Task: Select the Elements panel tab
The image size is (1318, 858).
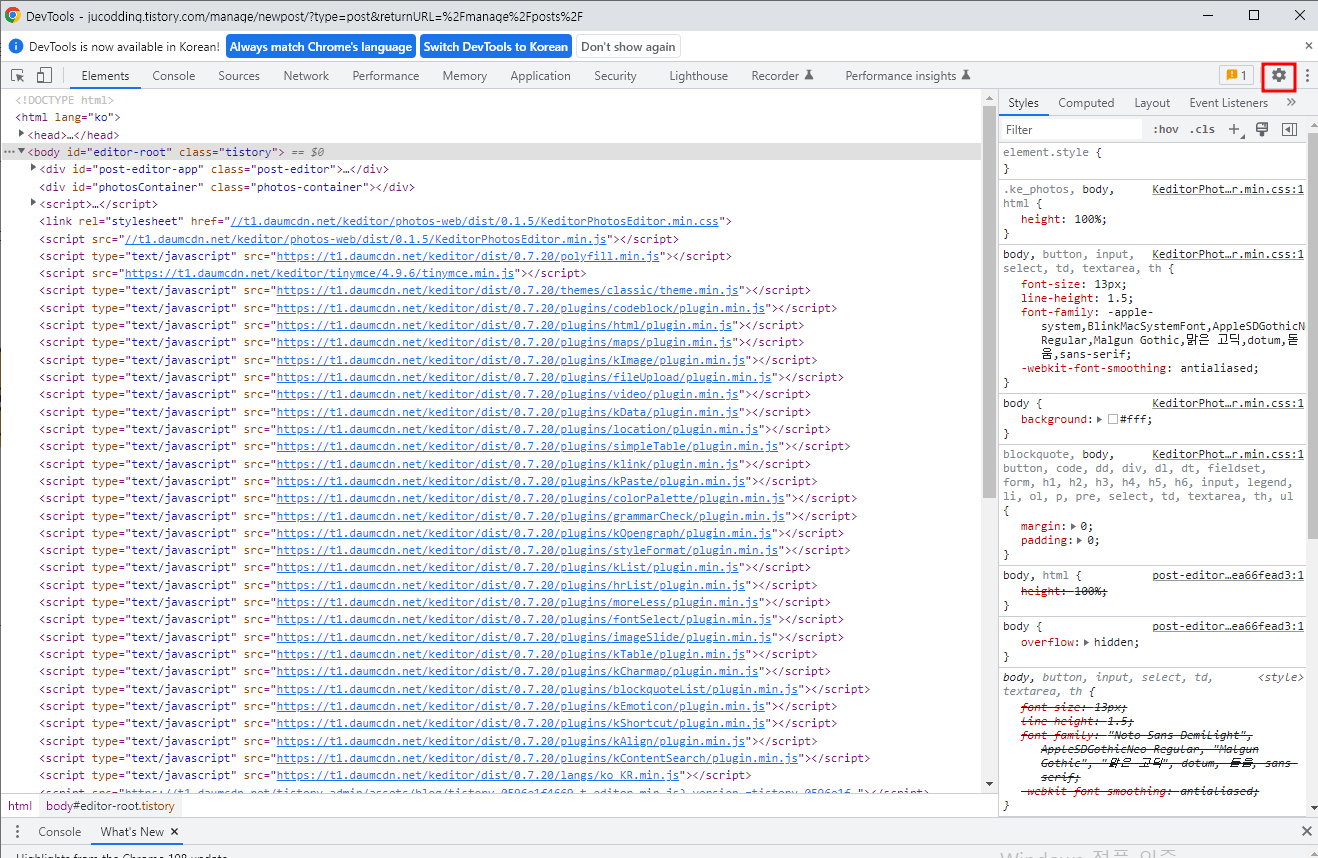Action: (x=105, y=76)
